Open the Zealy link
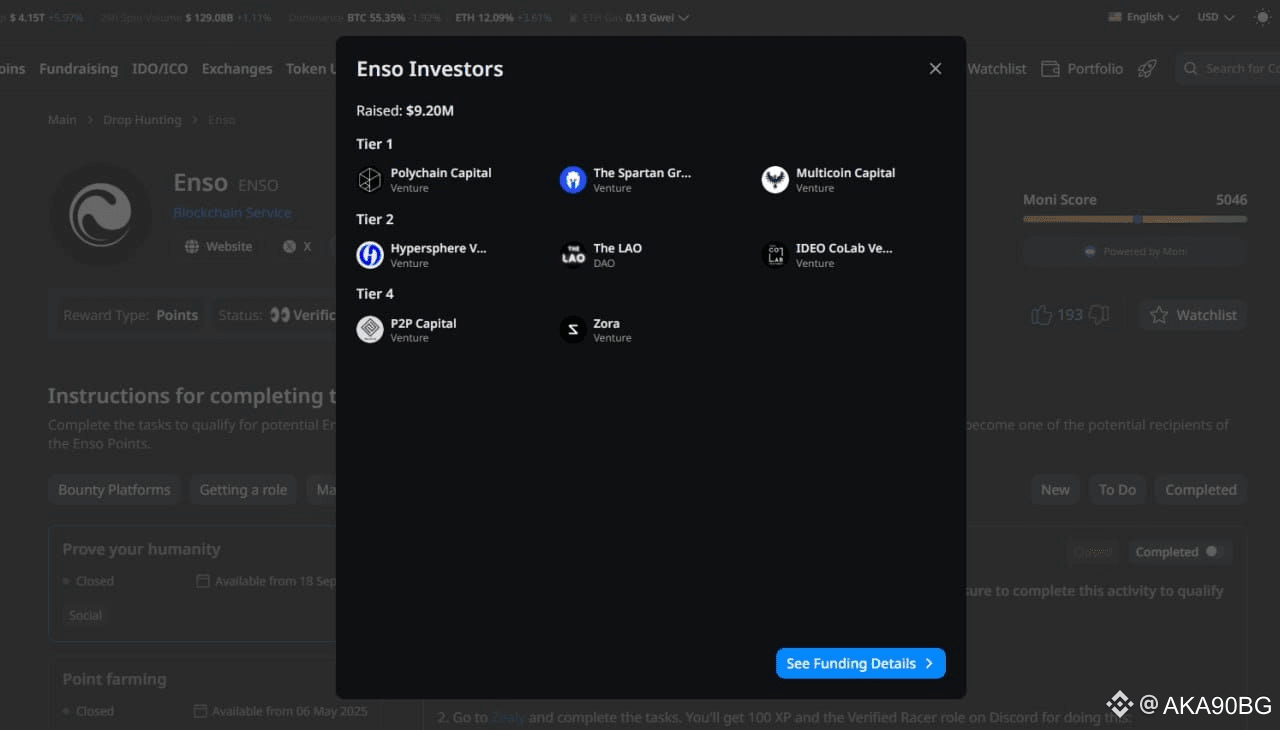This screenshot has height=730, width=1280. point(507,717)
